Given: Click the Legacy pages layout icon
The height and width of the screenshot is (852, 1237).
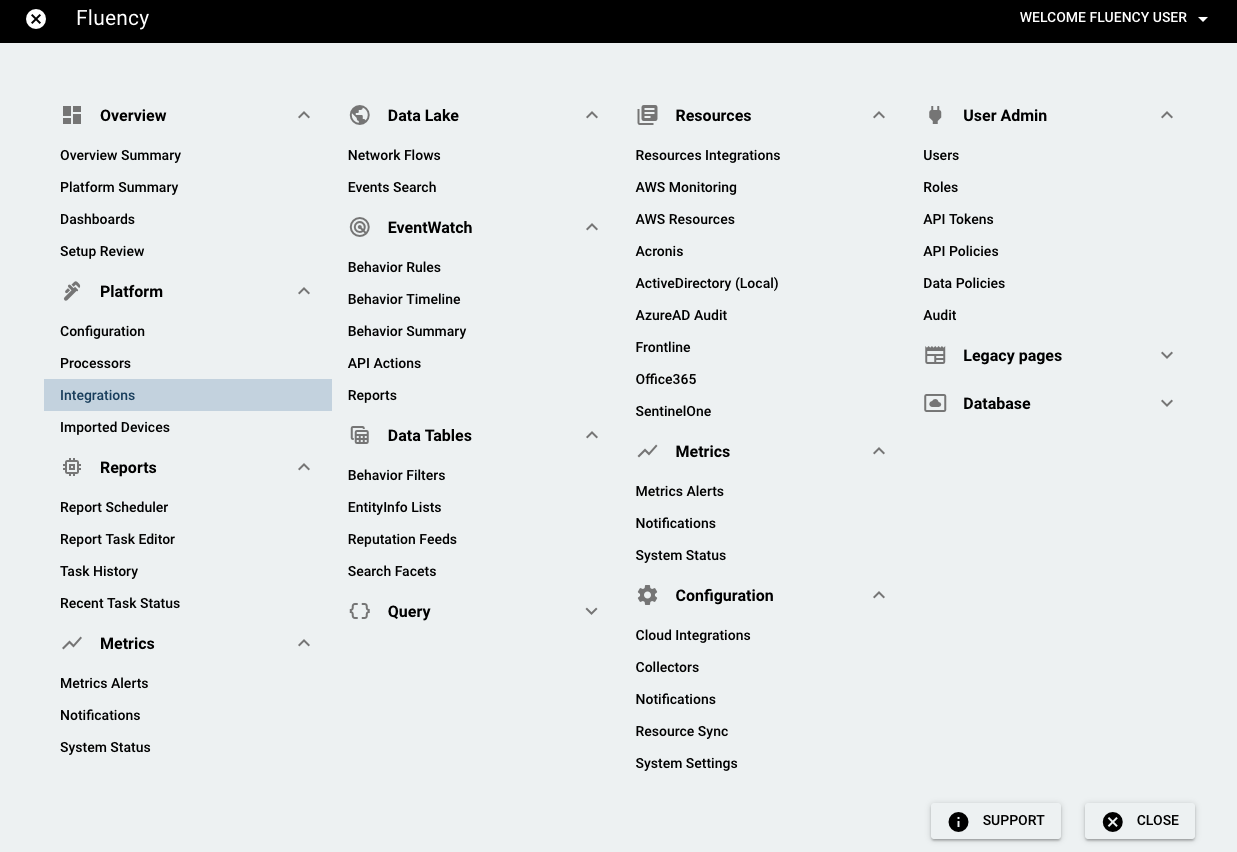Looking at the screenshot, I should pyautogui.click(x=935, y=355).
